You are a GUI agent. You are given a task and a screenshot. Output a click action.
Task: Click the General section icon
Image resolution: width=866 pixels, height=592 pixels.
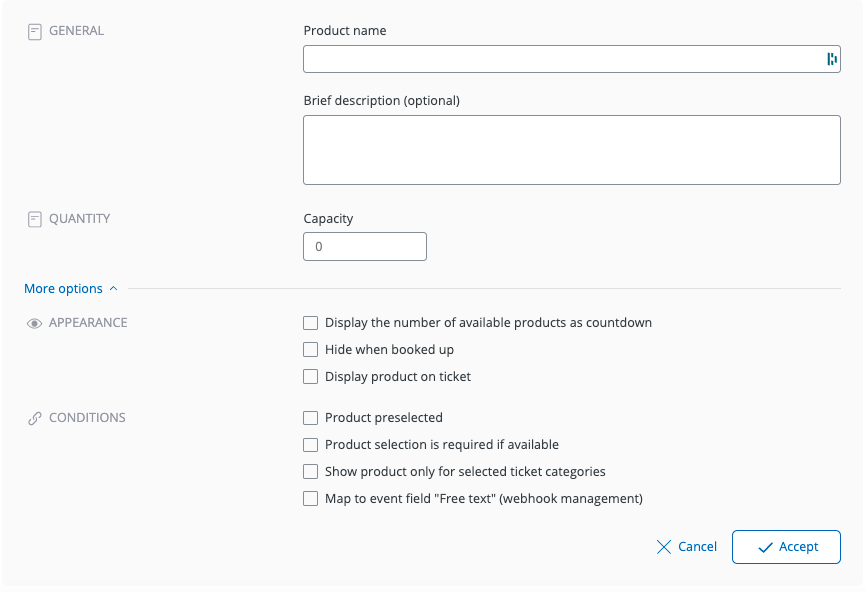35,31
